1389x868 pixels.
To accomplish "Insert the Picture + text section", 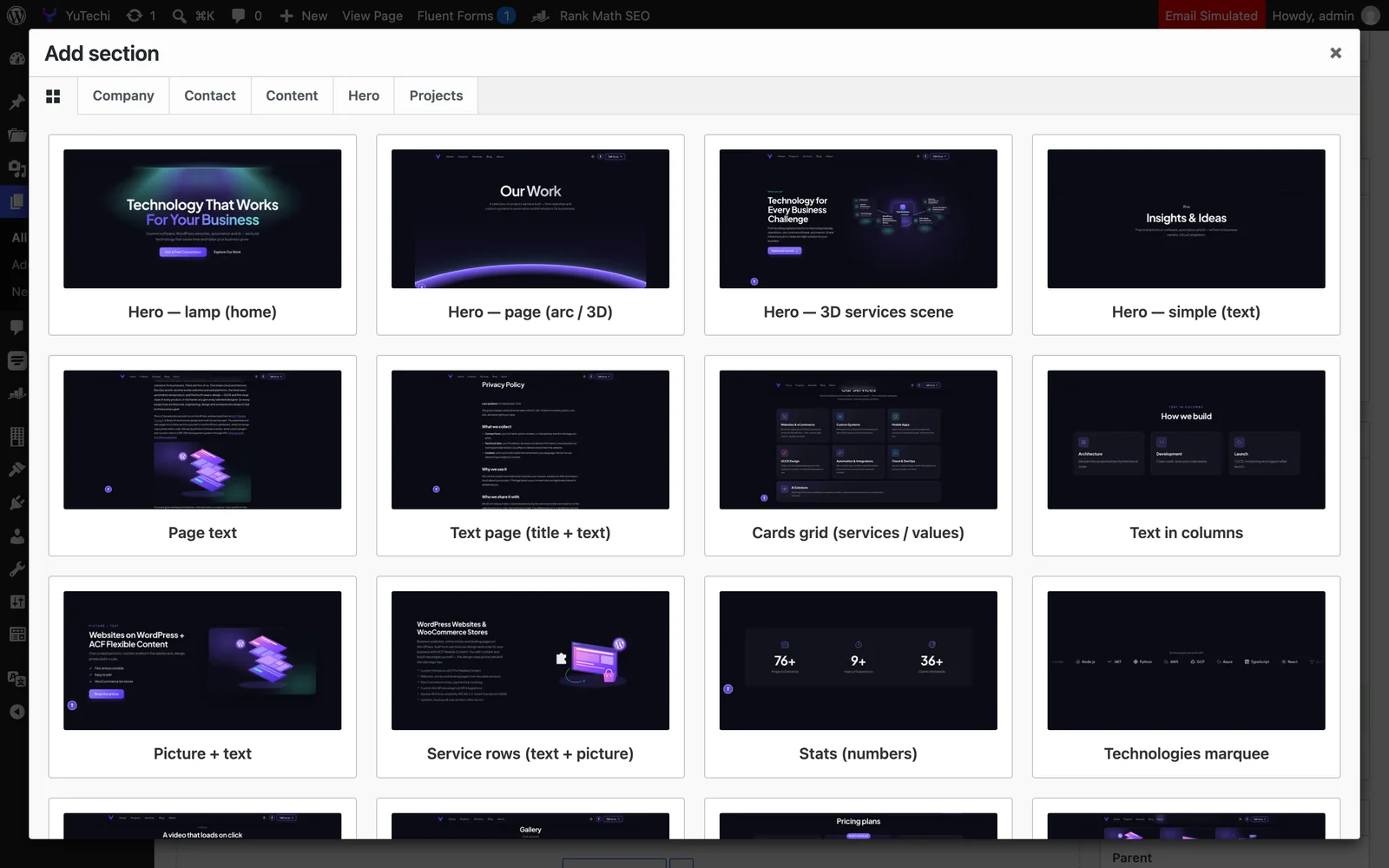I will (x=202, y=677).
